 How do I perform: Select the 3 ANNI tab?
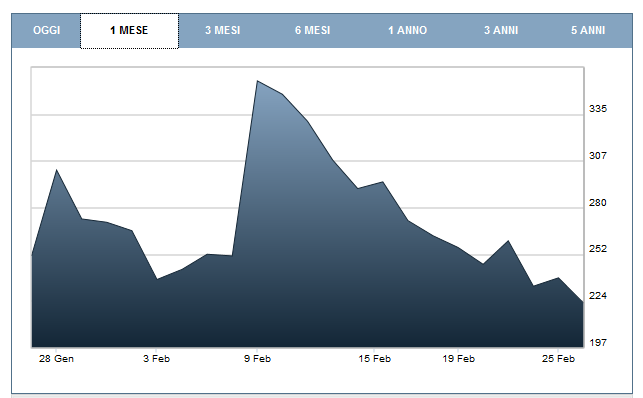pyautogui.click(x=501, y=30)
